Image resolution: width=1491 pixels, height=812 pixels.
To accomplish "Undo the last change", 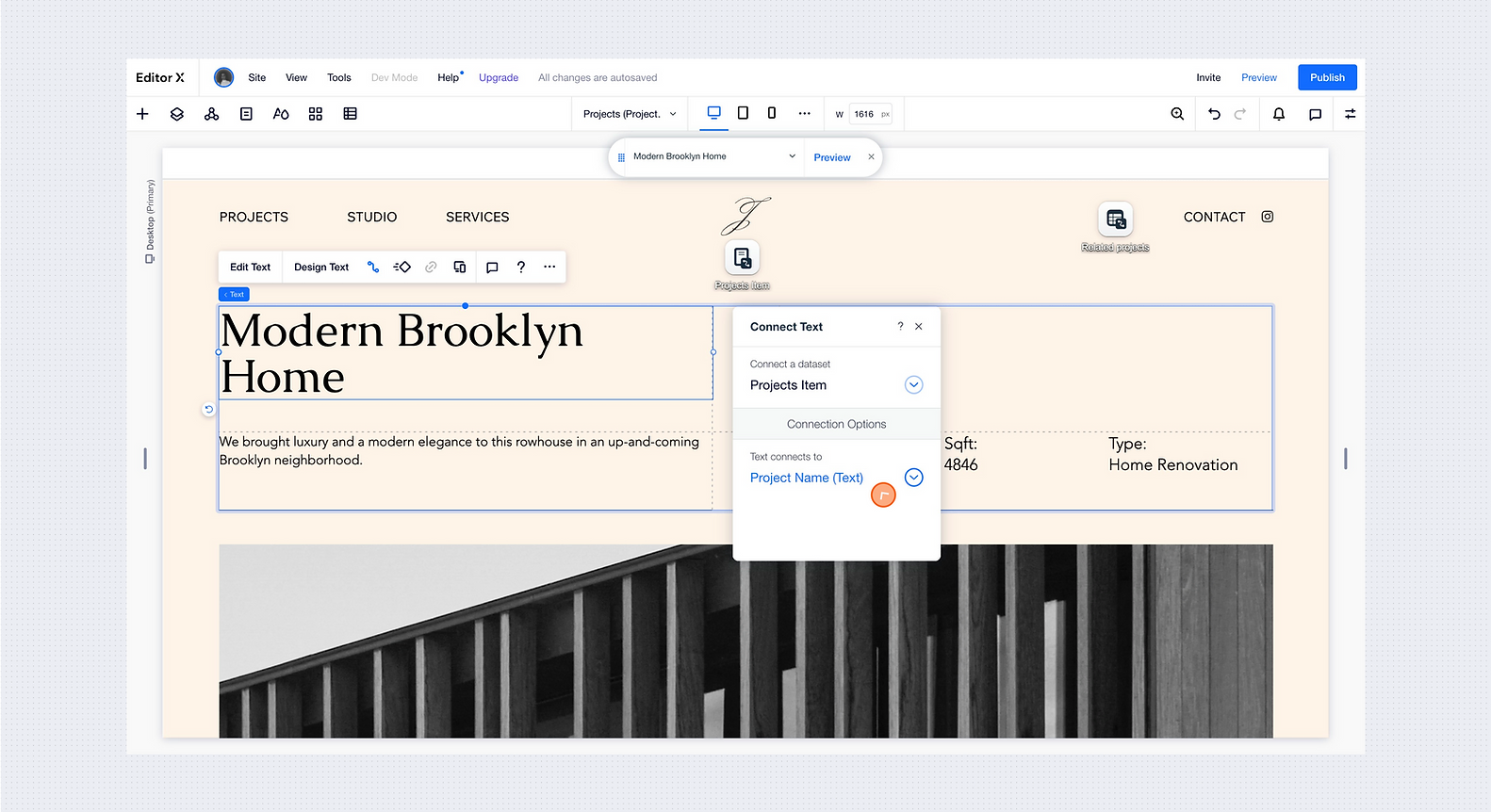I will pos(1214,114).
